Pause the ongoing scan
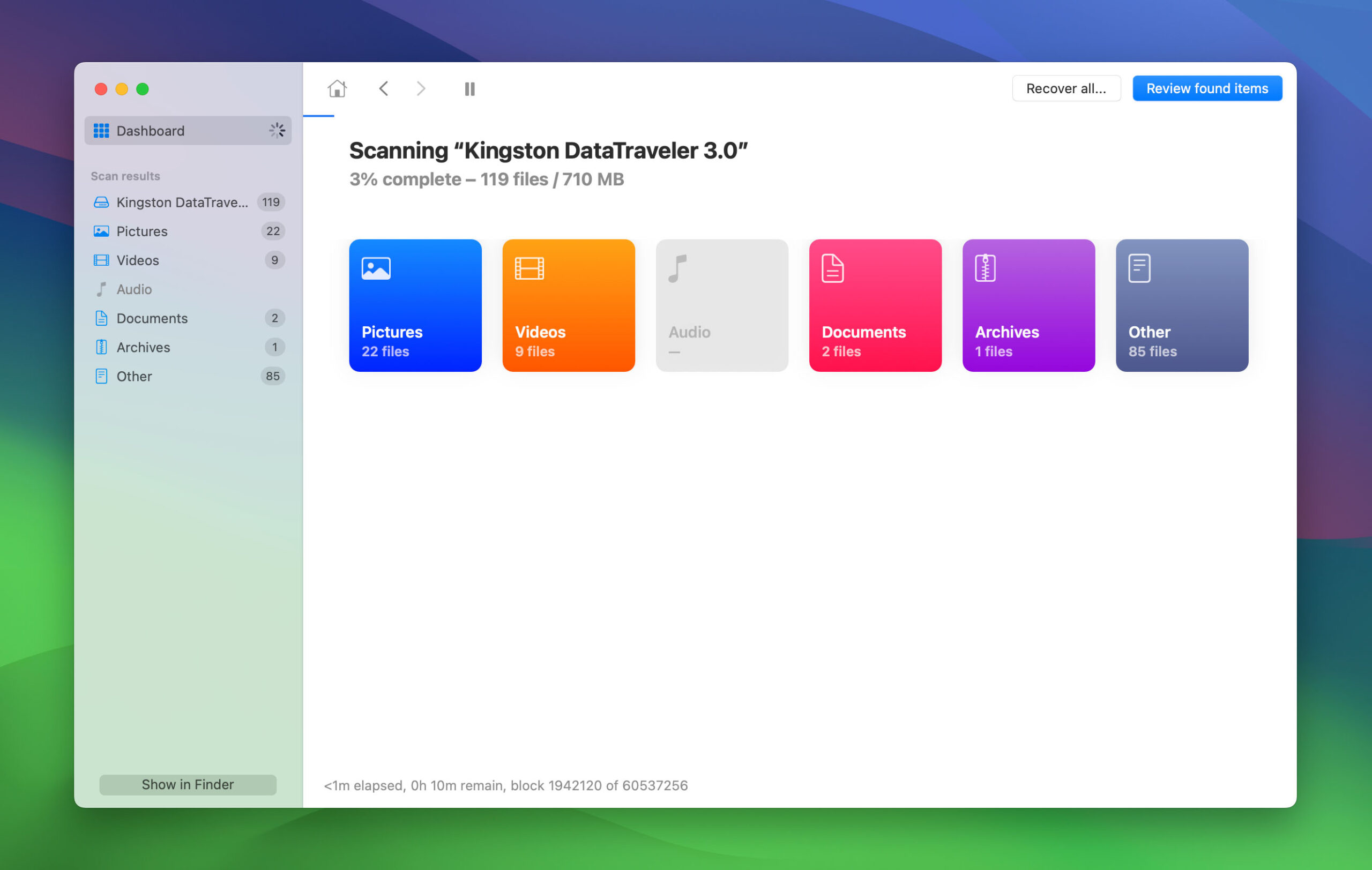 pos(468,88)
